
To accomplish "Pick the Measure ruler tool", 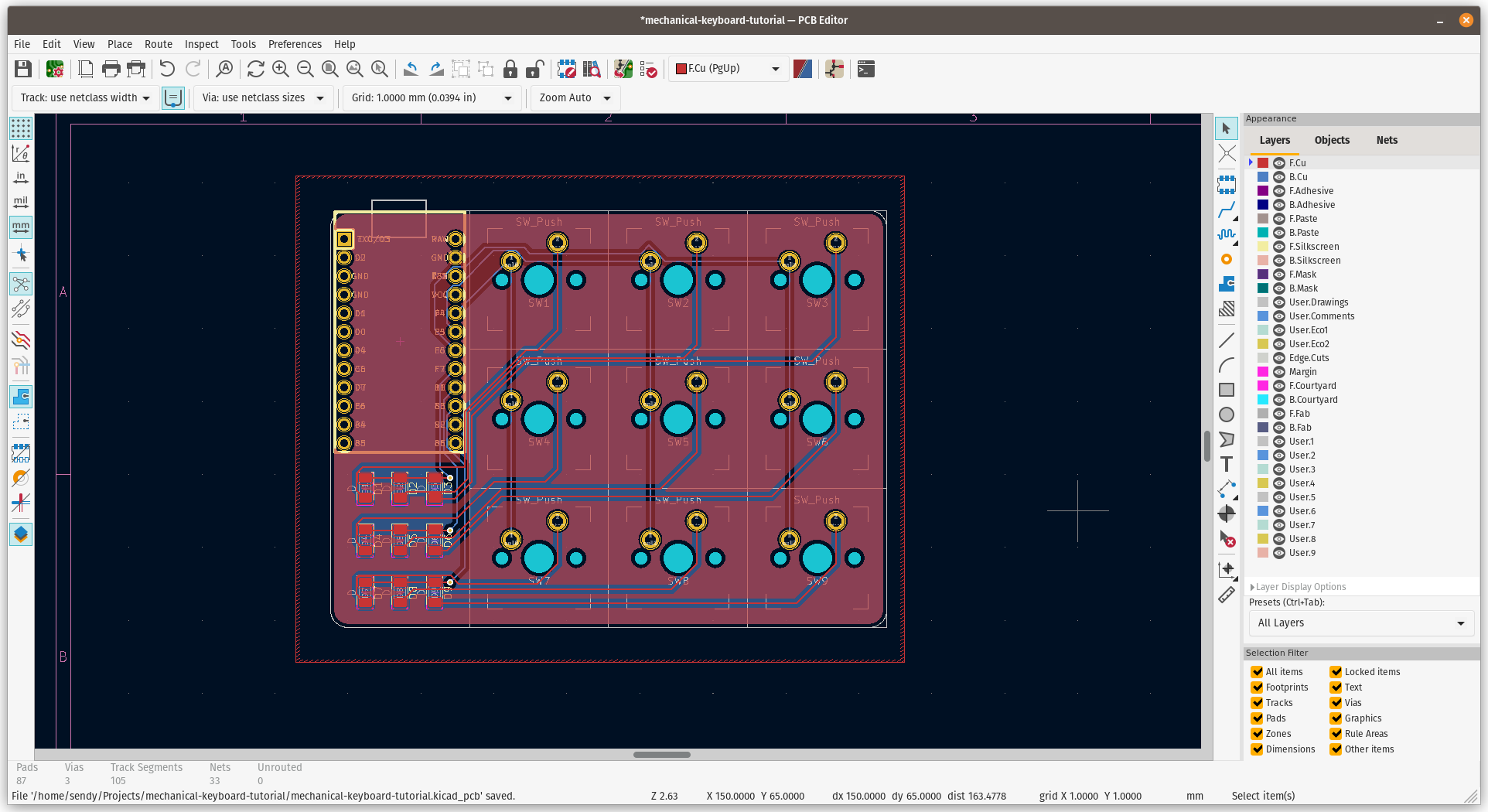I will coord(1227,595).
